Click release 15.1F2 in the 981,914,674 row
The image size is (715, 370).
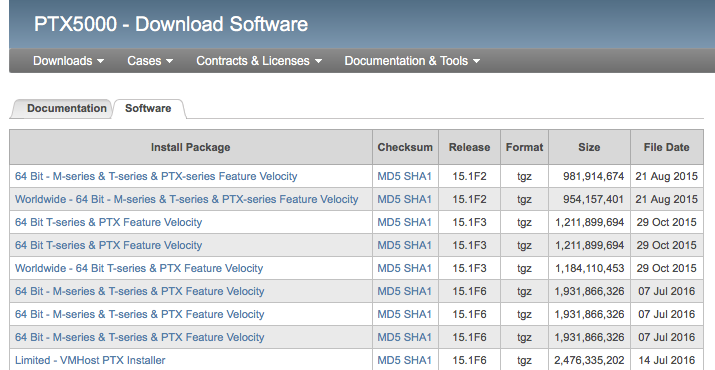tap(469, 177)
